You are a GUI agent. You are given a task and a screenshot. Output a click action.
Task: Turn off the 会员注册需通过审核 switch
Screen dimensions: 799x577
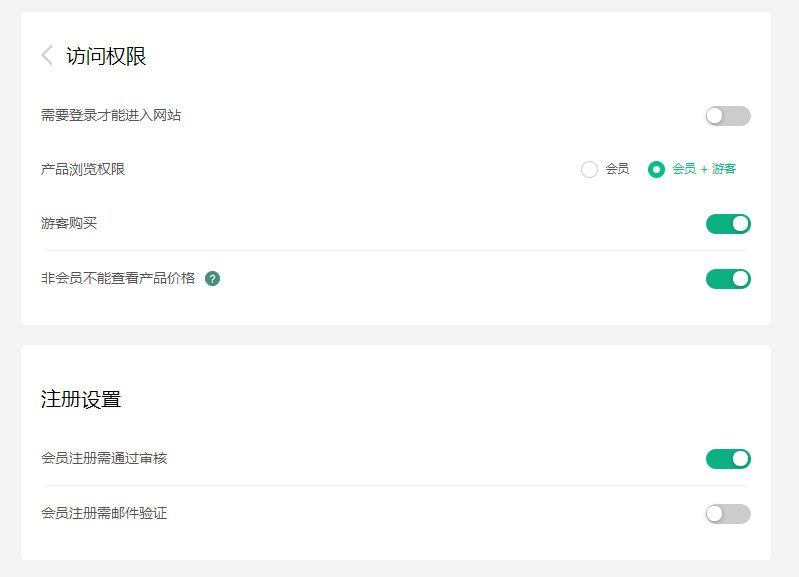[727, 459]
